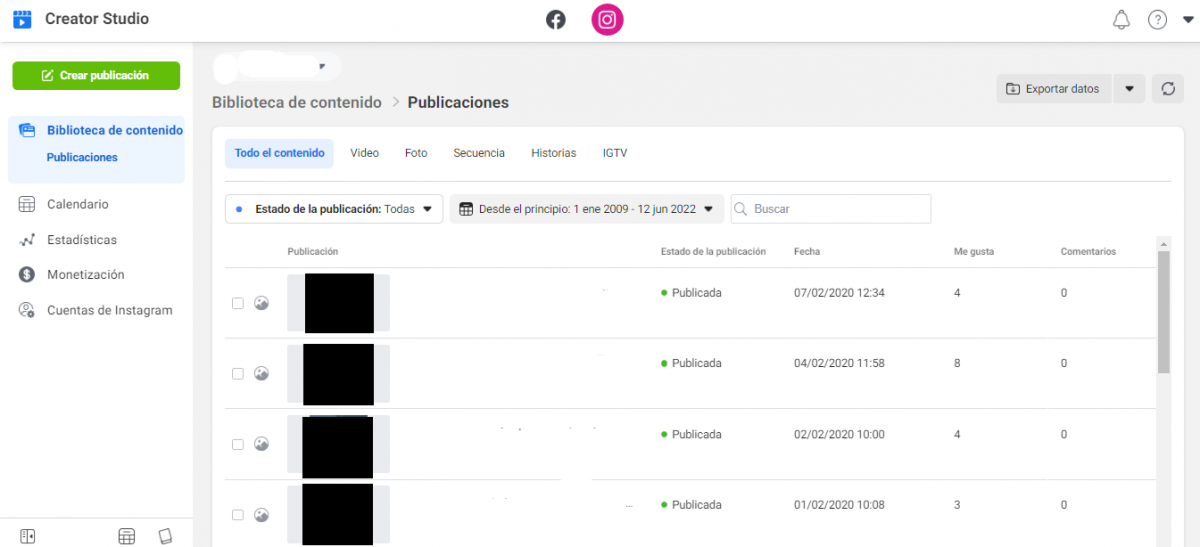Switch to the Historias tab

553,153
